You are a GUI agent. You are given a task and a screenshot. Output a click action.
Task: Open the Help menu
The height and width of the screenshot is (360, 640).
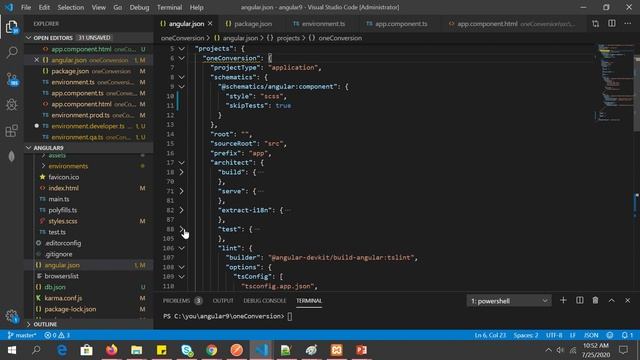(x=196, y=7)
